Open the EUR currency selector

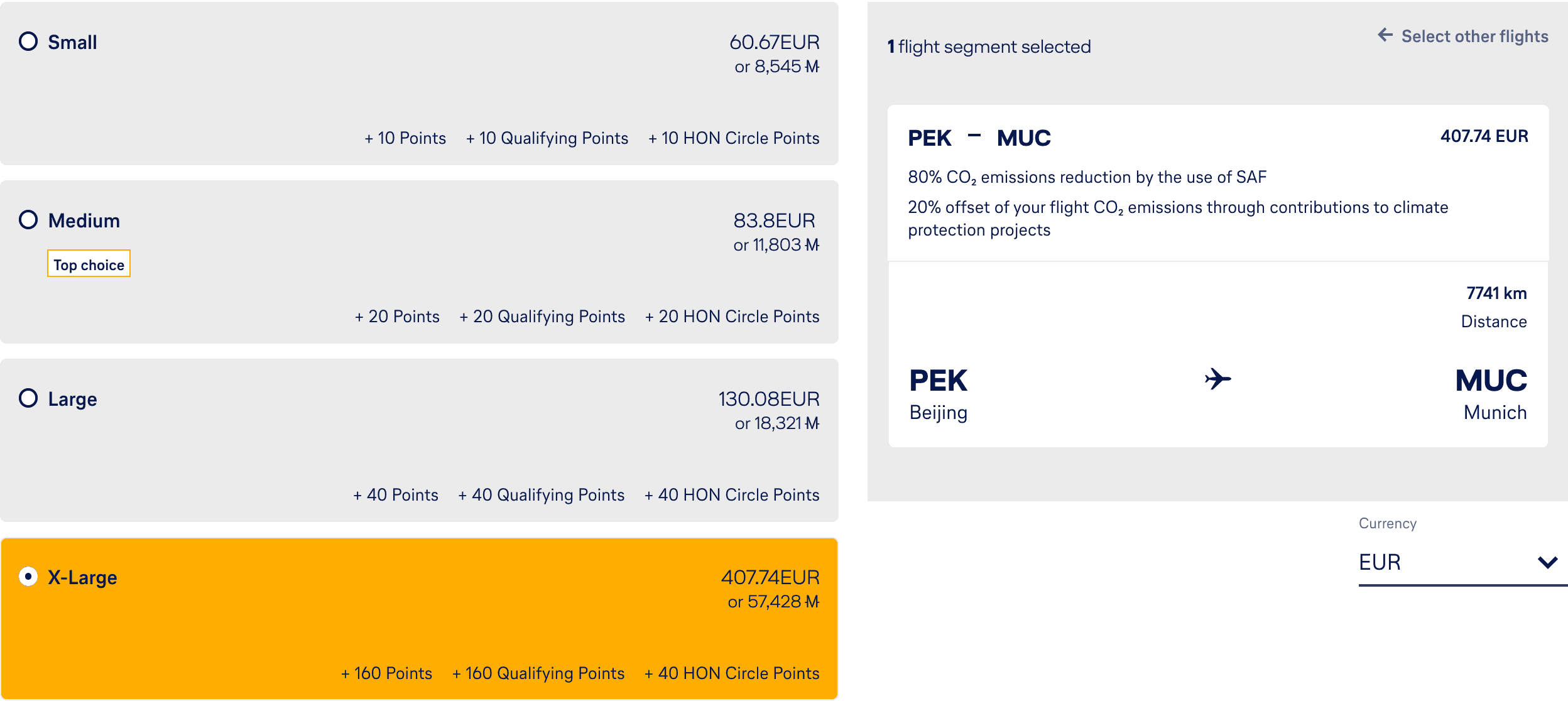click(x=1445, y=562)
